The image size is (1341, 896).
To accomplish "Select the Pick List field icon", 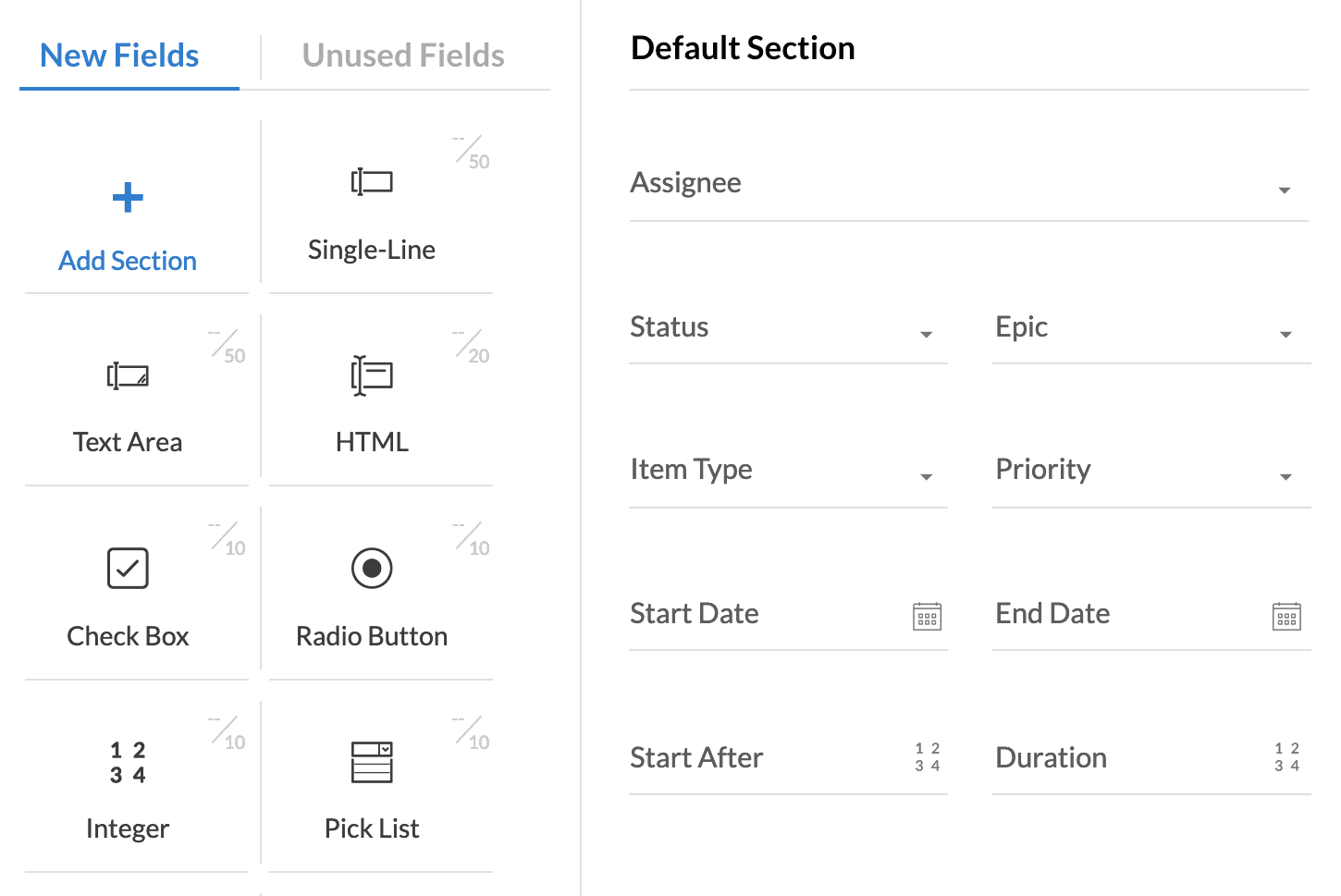I will click(372, 762).
